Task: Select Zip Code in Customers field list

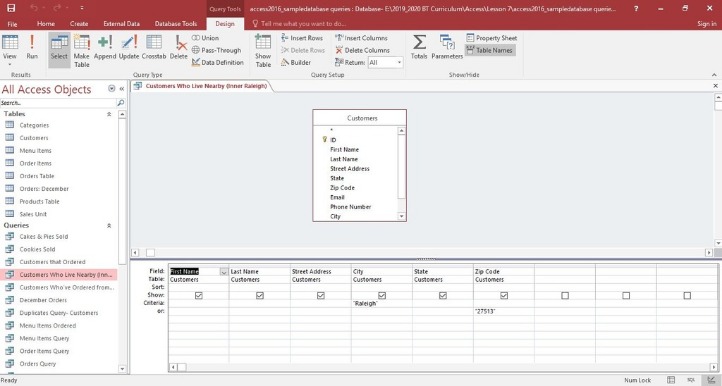Action: [x=342, y=187]
